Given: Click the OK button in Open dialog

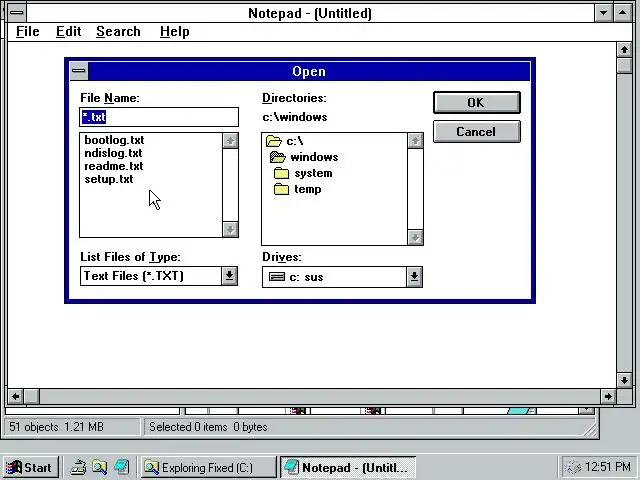Looking at the screenshot, I should click(x=476, y=102).
